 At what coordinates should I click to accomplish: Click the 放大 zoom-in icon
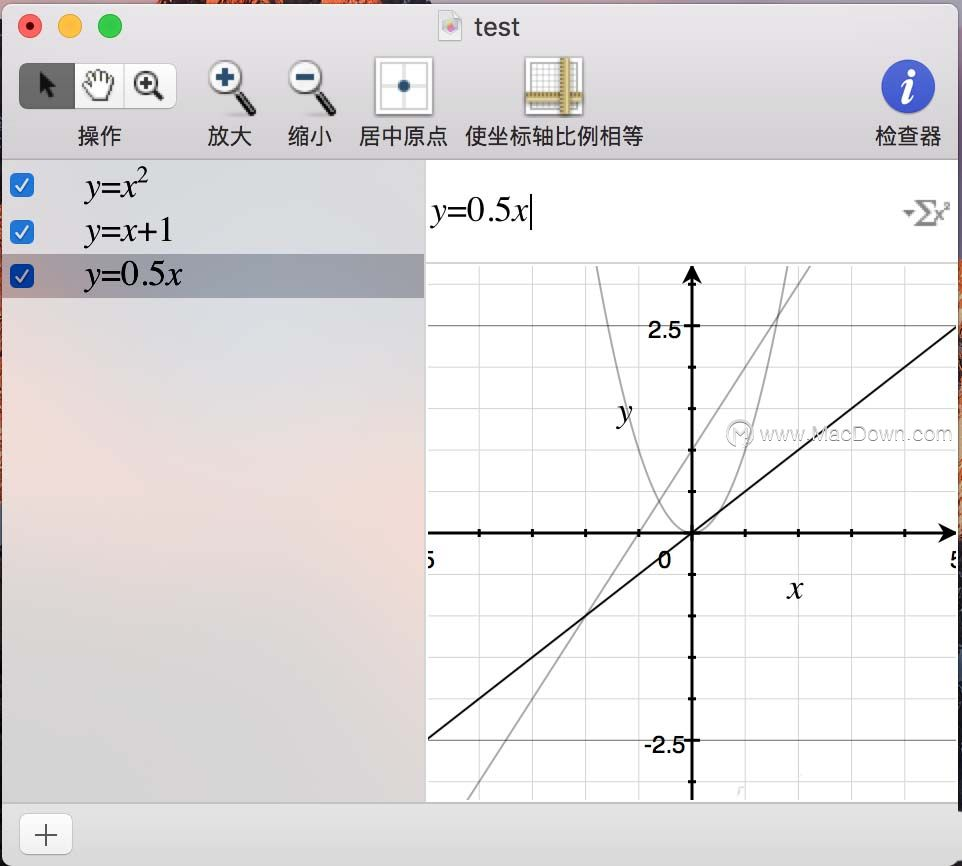[x=229, y=86]
